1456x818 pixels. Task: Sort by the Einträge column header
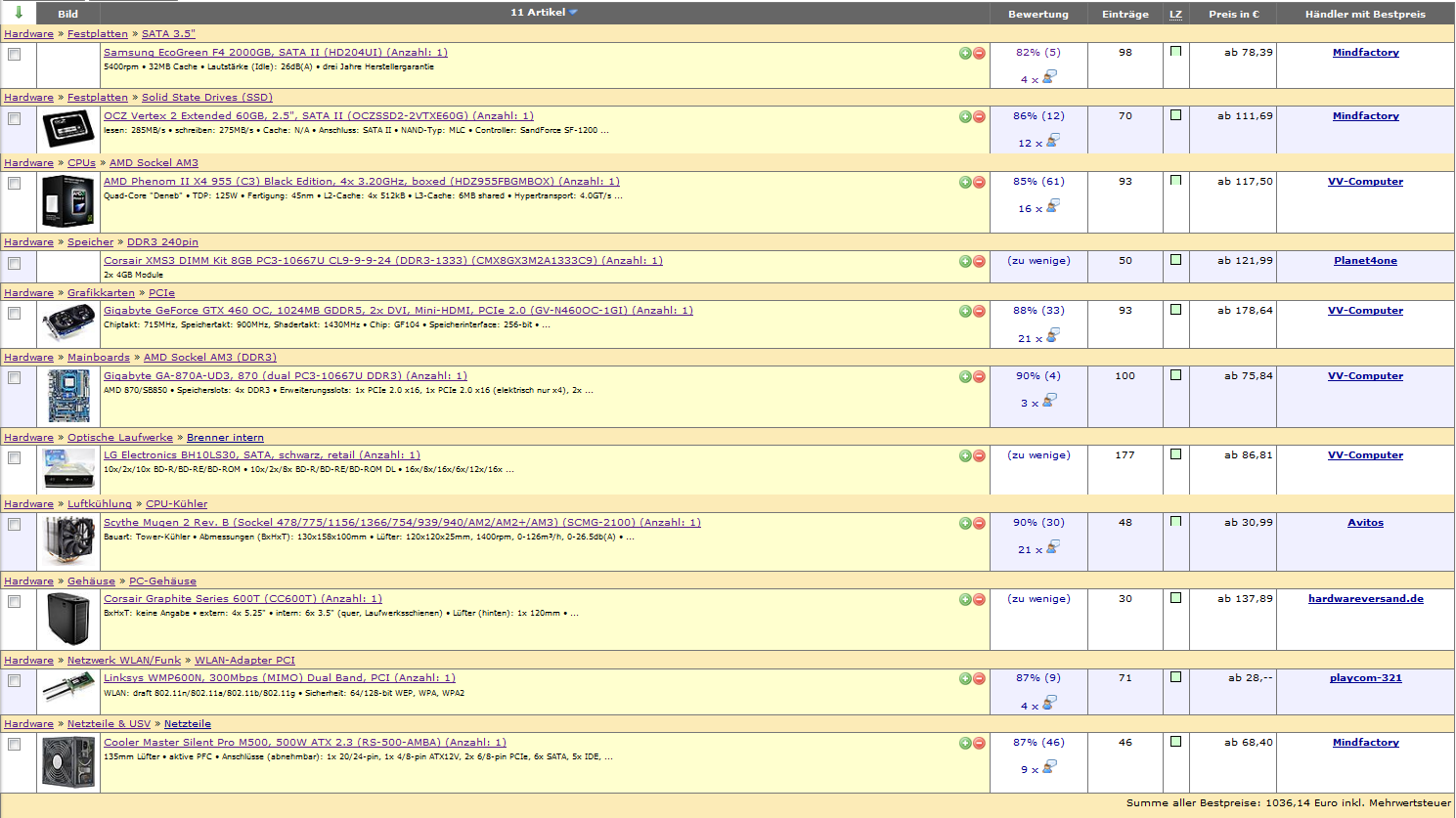point(1125,15)
